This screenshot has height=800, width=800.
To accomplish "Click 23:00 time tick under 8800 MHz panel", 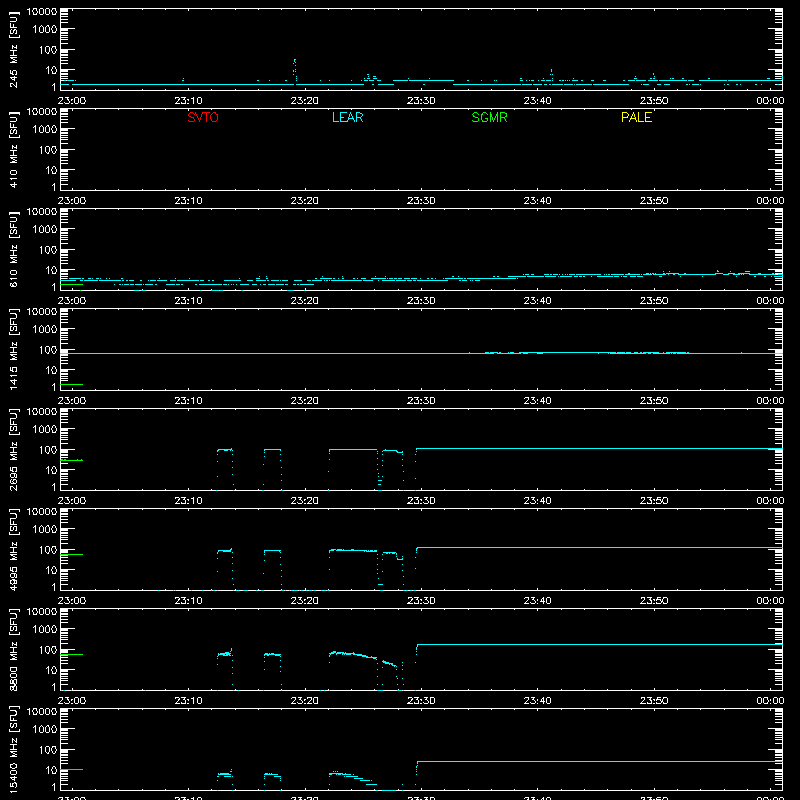I will [x=72, y=701].
